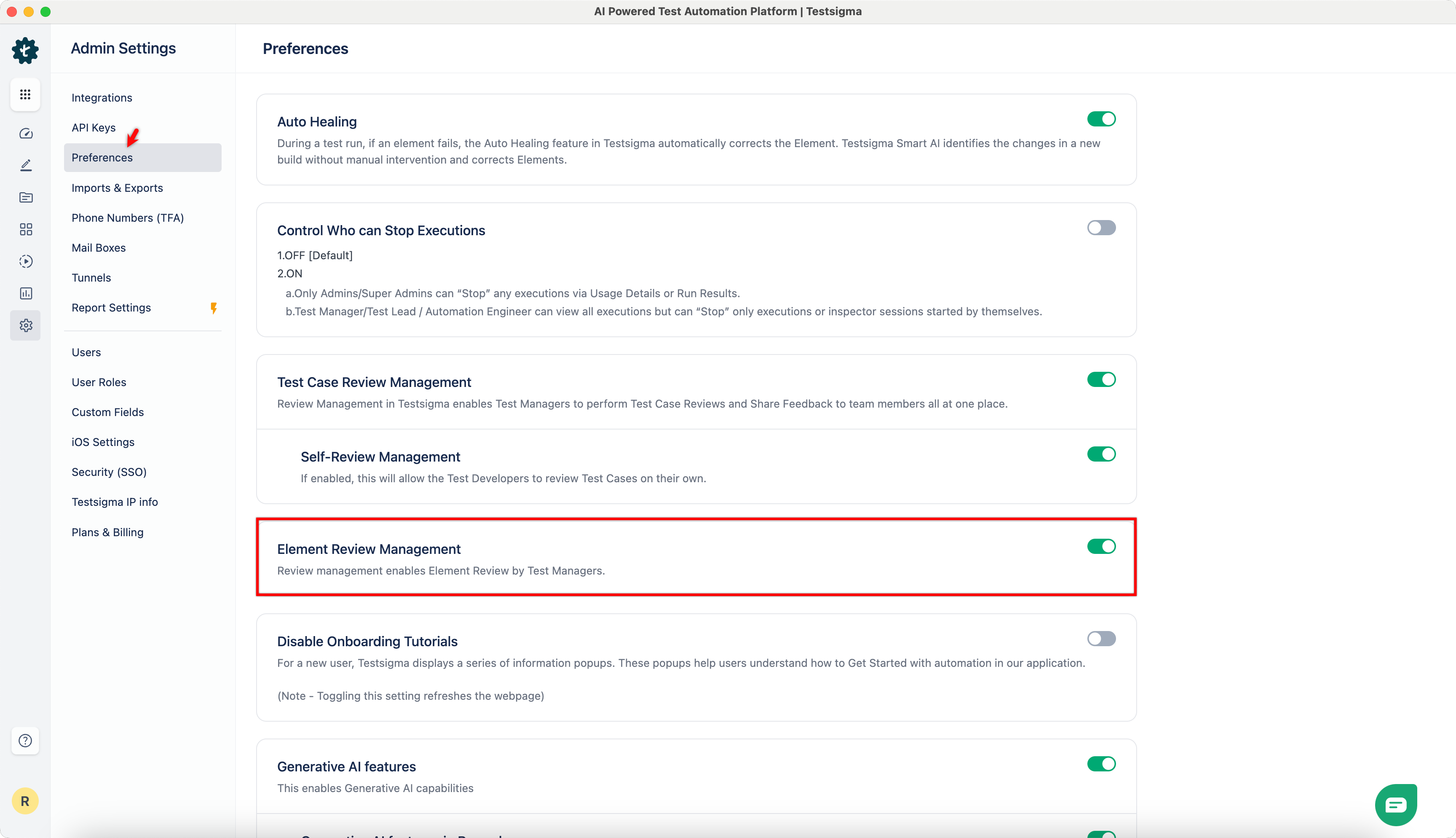Click the Testsigma logo at top left
The height and width of the screenshot is (838, 1456).
25,51
